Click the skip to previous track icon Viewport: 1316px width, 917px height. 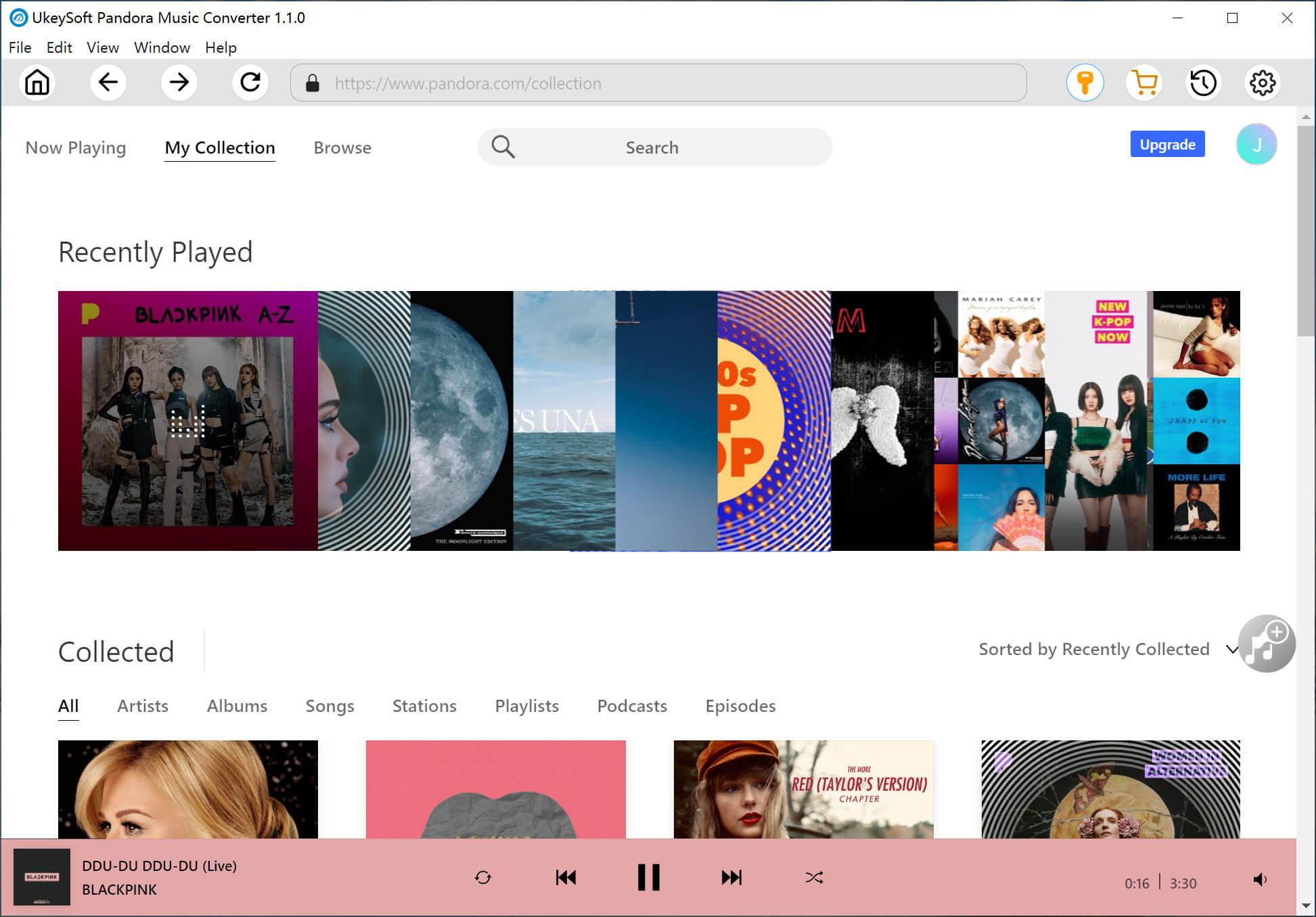(565, 877)
